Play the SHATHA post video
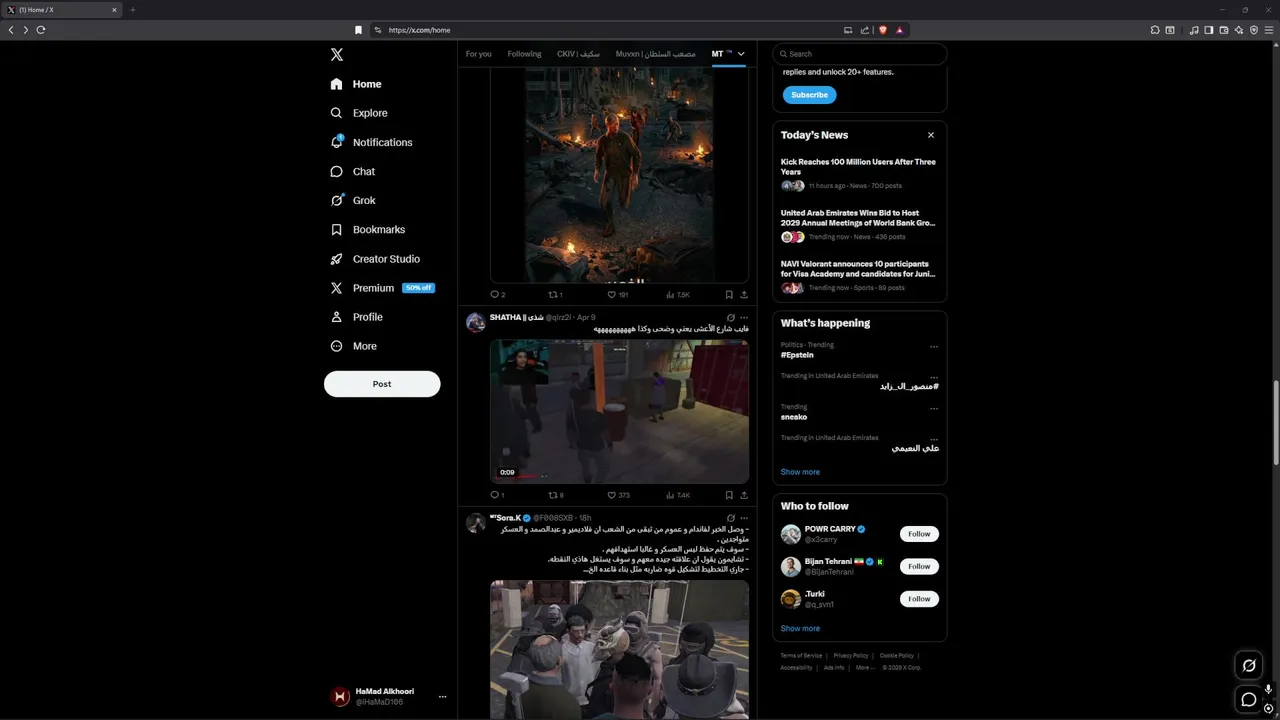1280x720 pixels. pos(619,412)
